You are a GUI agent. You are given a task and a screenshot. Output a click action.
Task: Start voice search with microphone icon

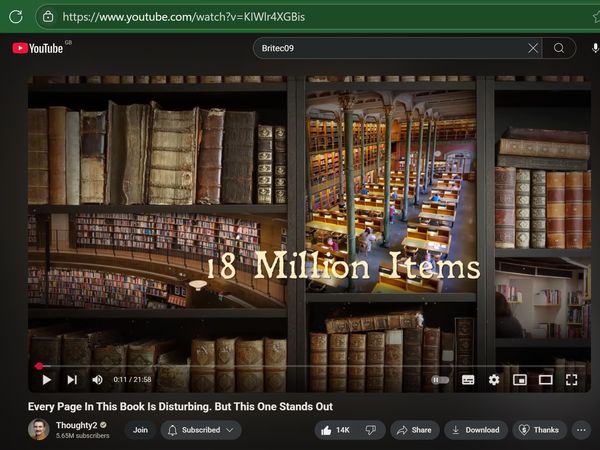595,48
